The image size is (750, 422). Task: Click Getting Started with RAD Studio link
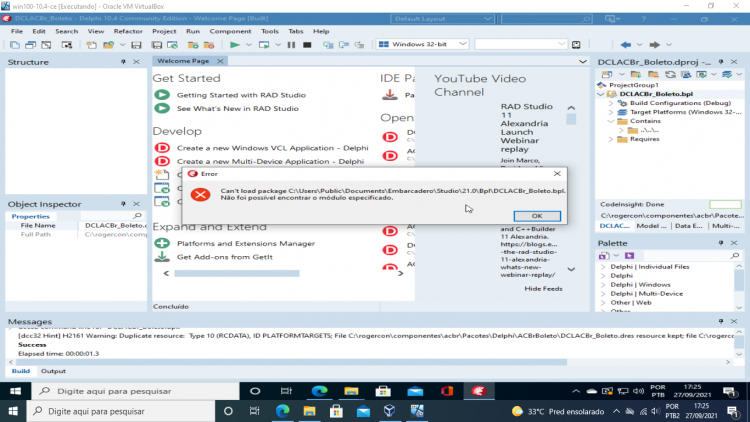coord(241,95)
